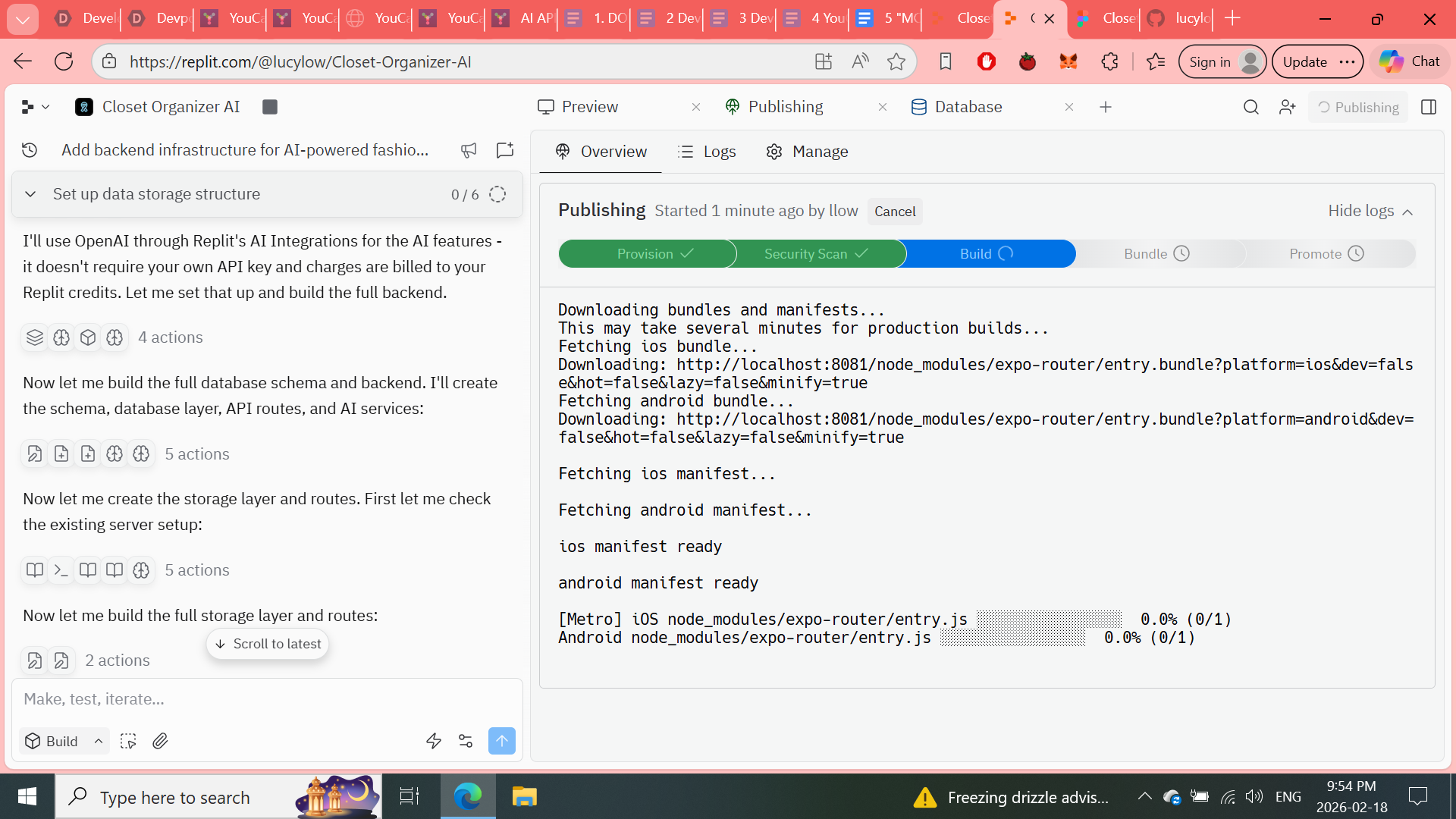This screenshot has height=819, width=1456.
Task: Collapse the Set up data storage task list
Action: (x=30, y=194)
